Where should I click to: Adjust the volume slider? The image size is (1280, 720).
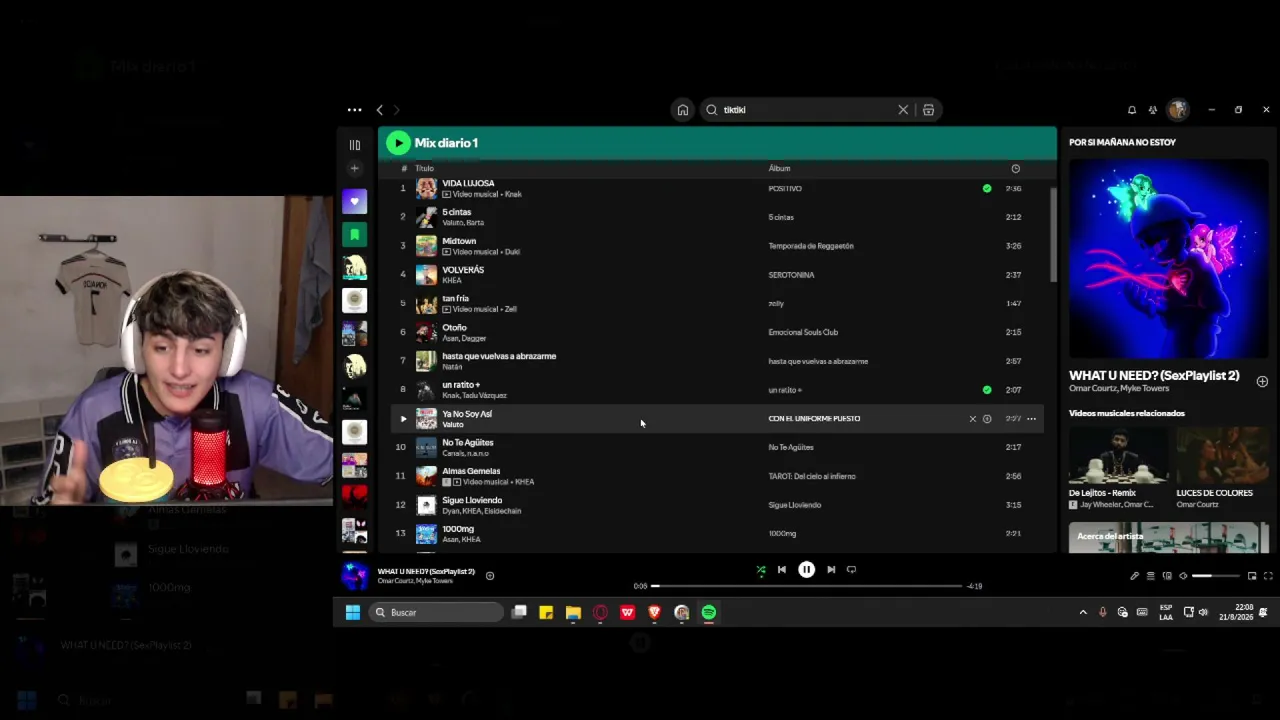[1215, 576]
